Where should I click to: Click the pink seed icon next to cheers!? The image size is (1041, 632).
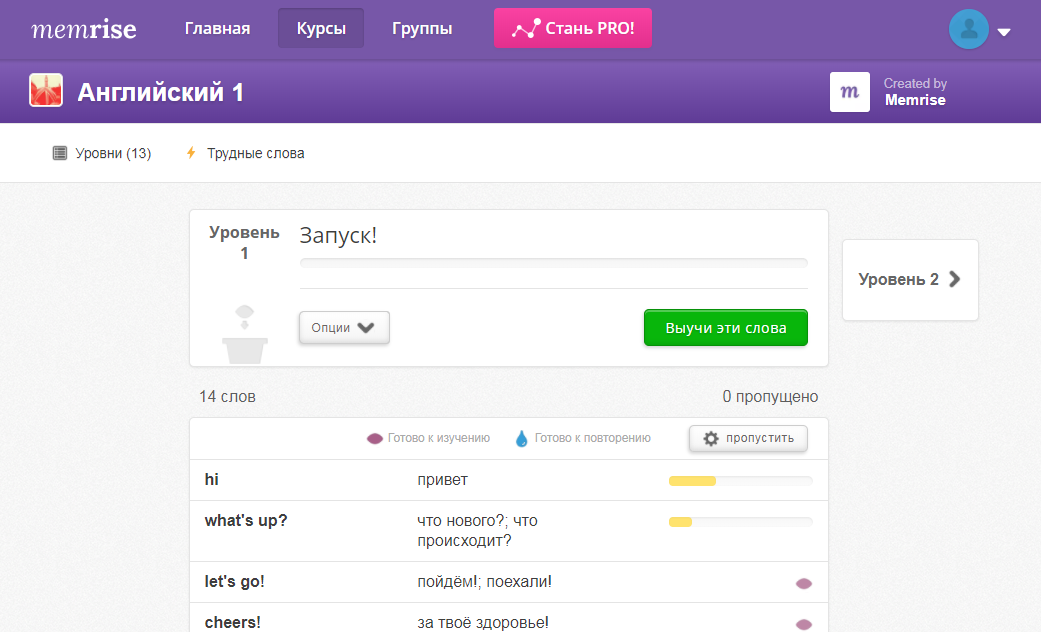pyautogui.click(x=803, y=620)
